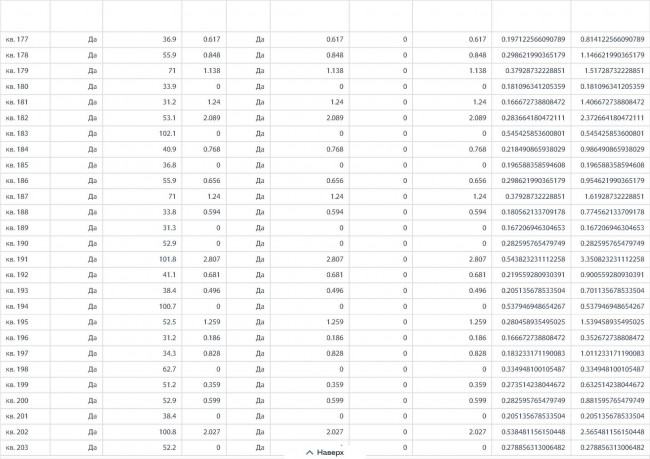Viewport: 650px width, 459px height.
Task: Select the row label кв. 190
Action: pos(17,243)
